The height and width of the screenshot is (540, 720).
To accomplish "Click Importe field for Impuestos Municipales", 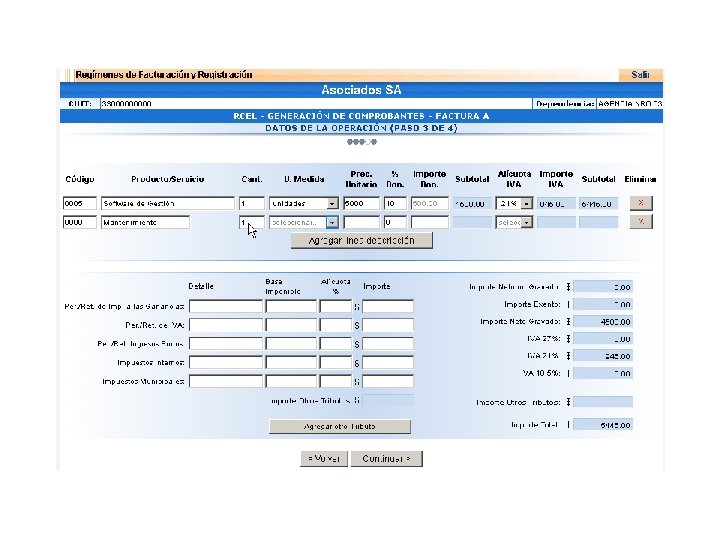I will tap(388, 381).
